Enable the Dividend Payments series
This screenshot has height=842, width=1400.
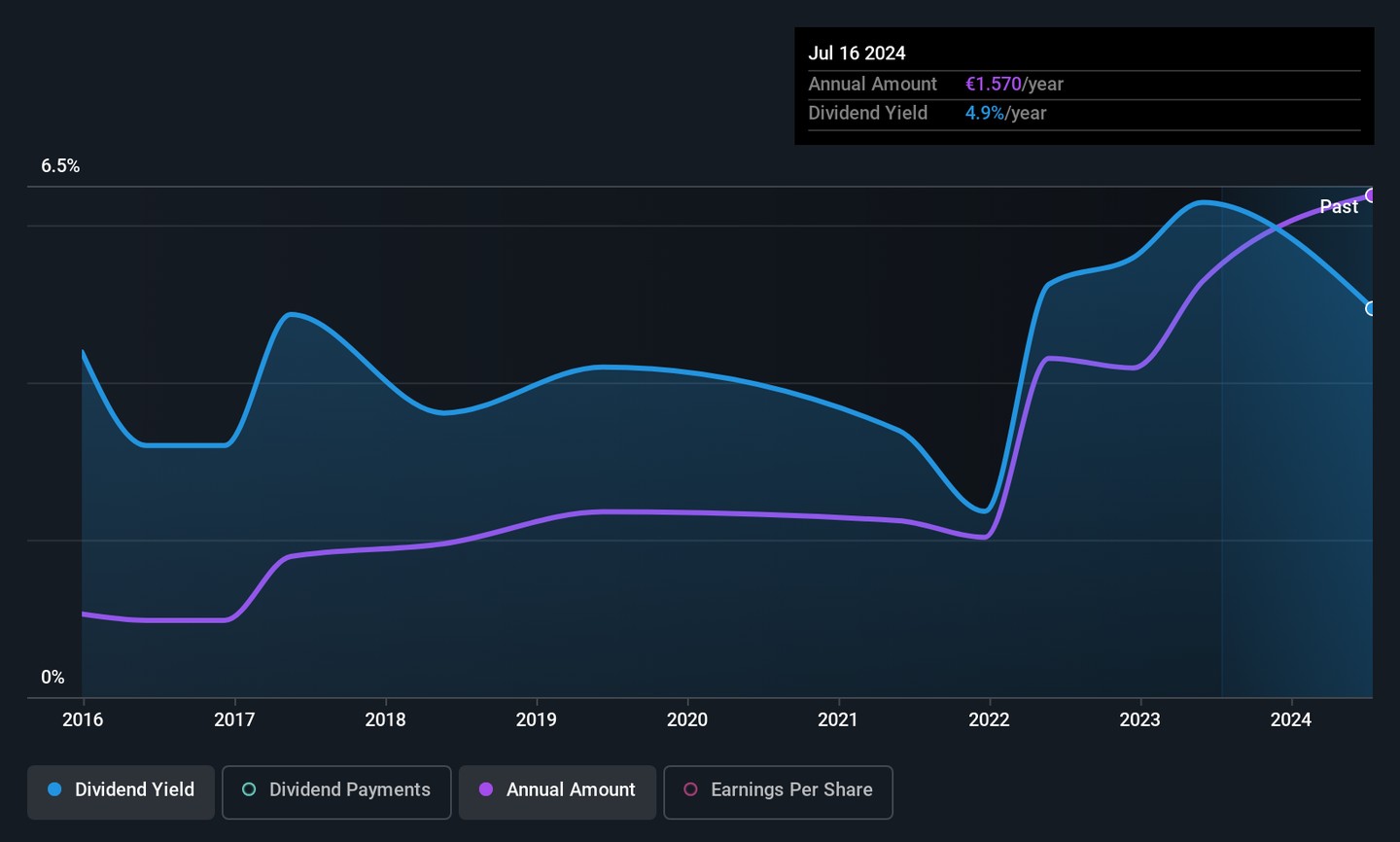[x=336, y=790]
